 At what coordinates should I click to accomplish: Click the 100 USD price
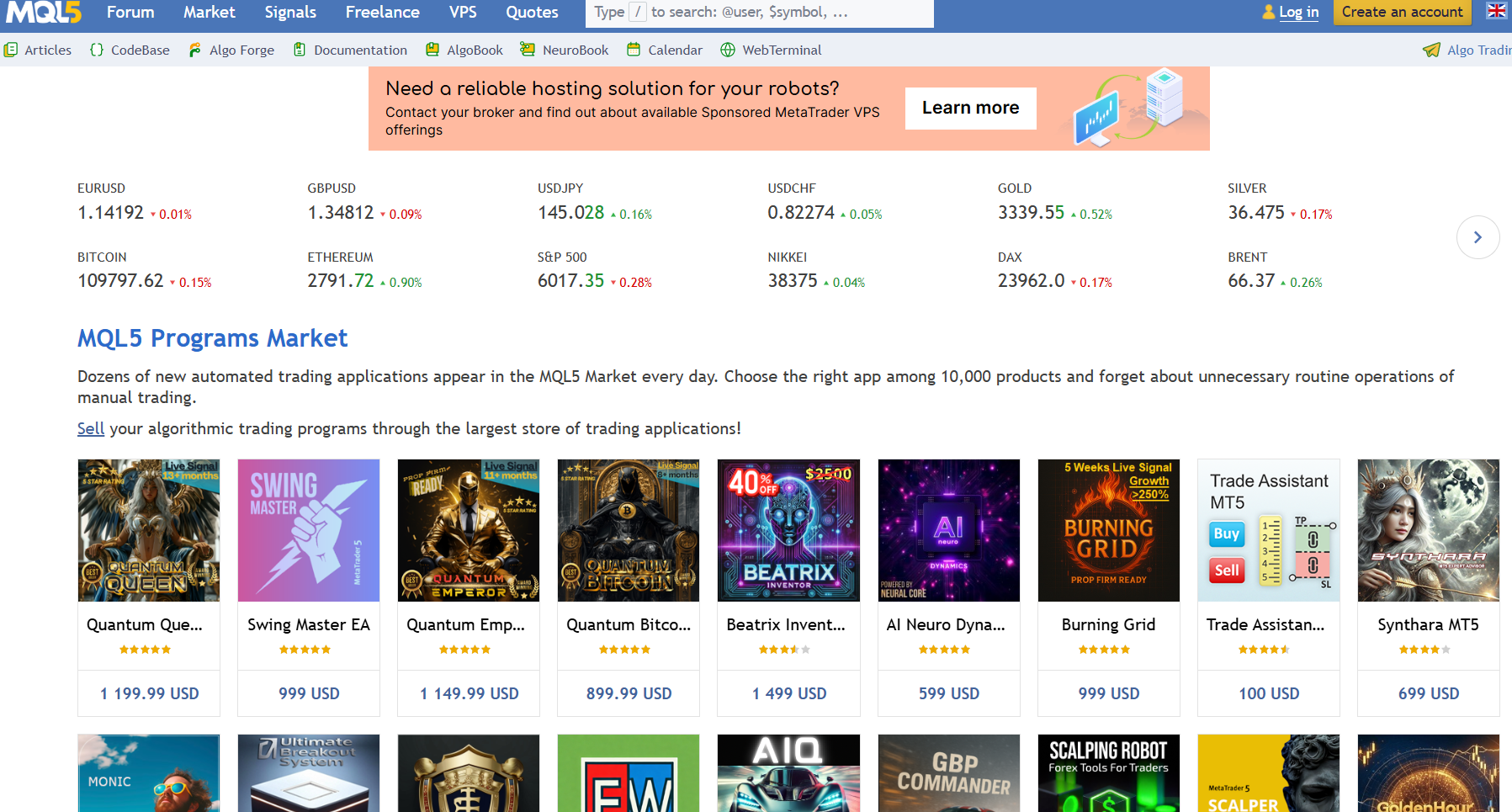pos(1269,693)
